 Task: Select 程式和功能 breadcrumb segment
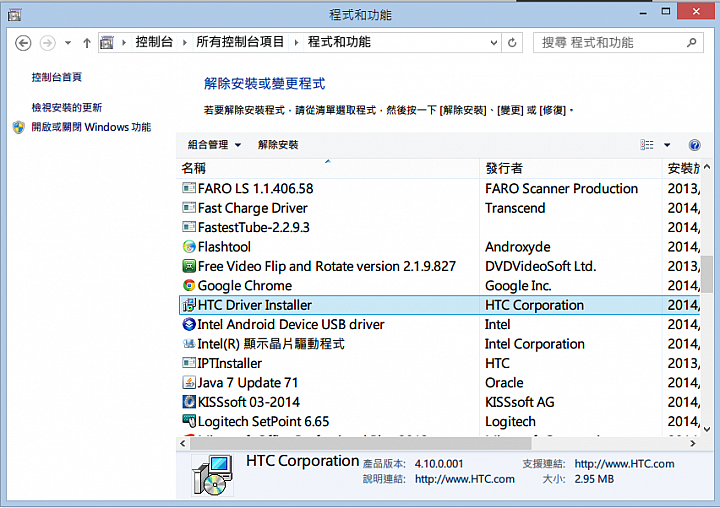coord(339,42)
